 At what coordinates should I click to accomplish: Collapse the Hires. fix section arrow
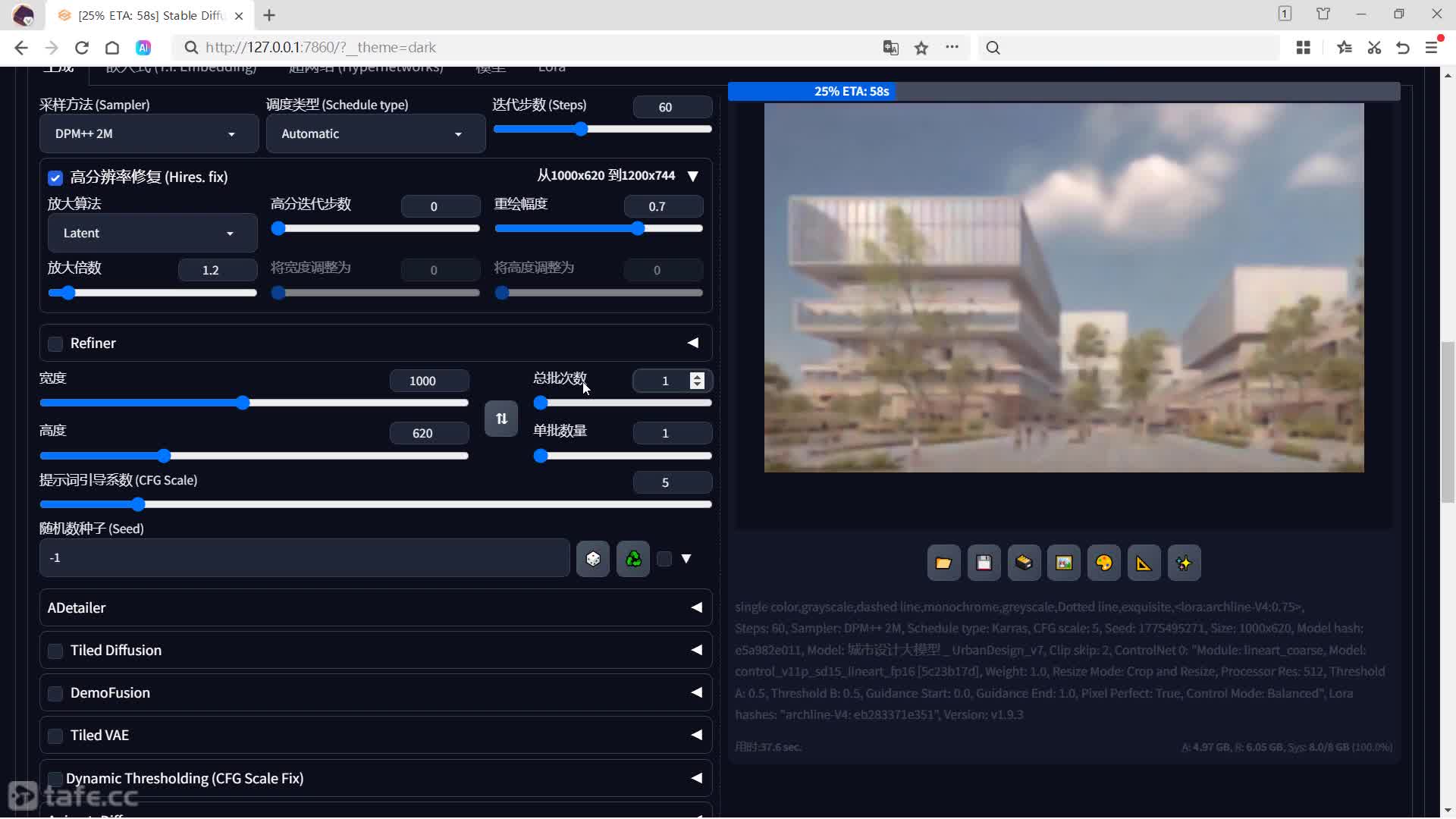[692, 176]
